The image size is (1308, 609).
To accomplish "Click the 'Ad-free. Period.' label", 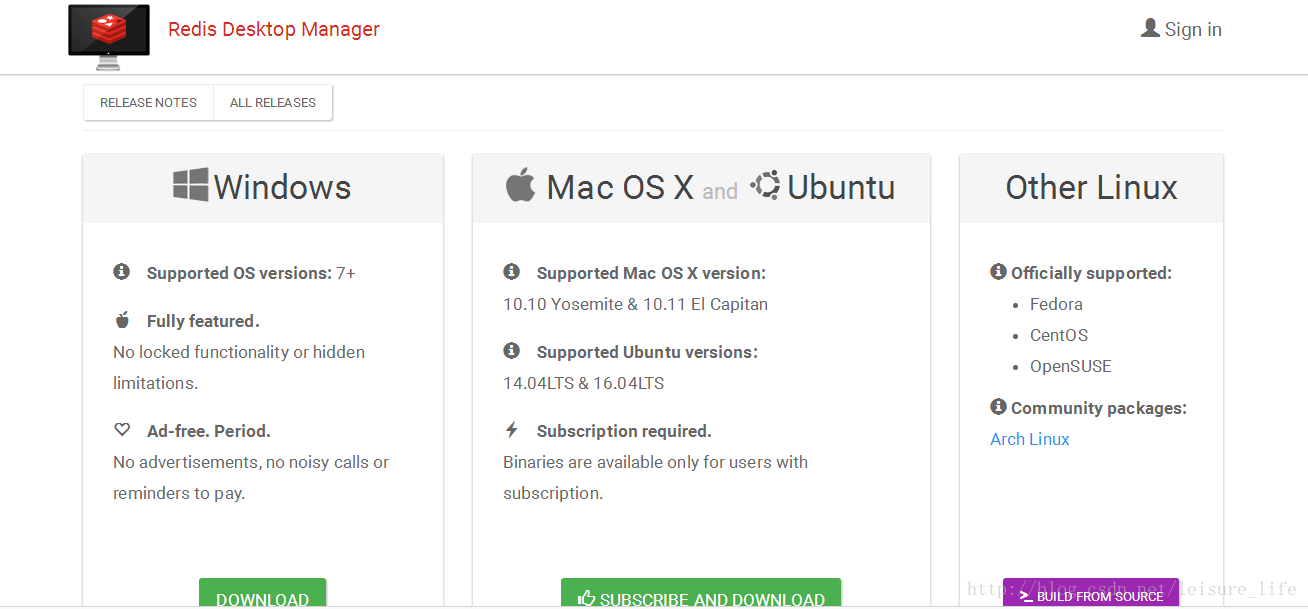I will (209, 431).
